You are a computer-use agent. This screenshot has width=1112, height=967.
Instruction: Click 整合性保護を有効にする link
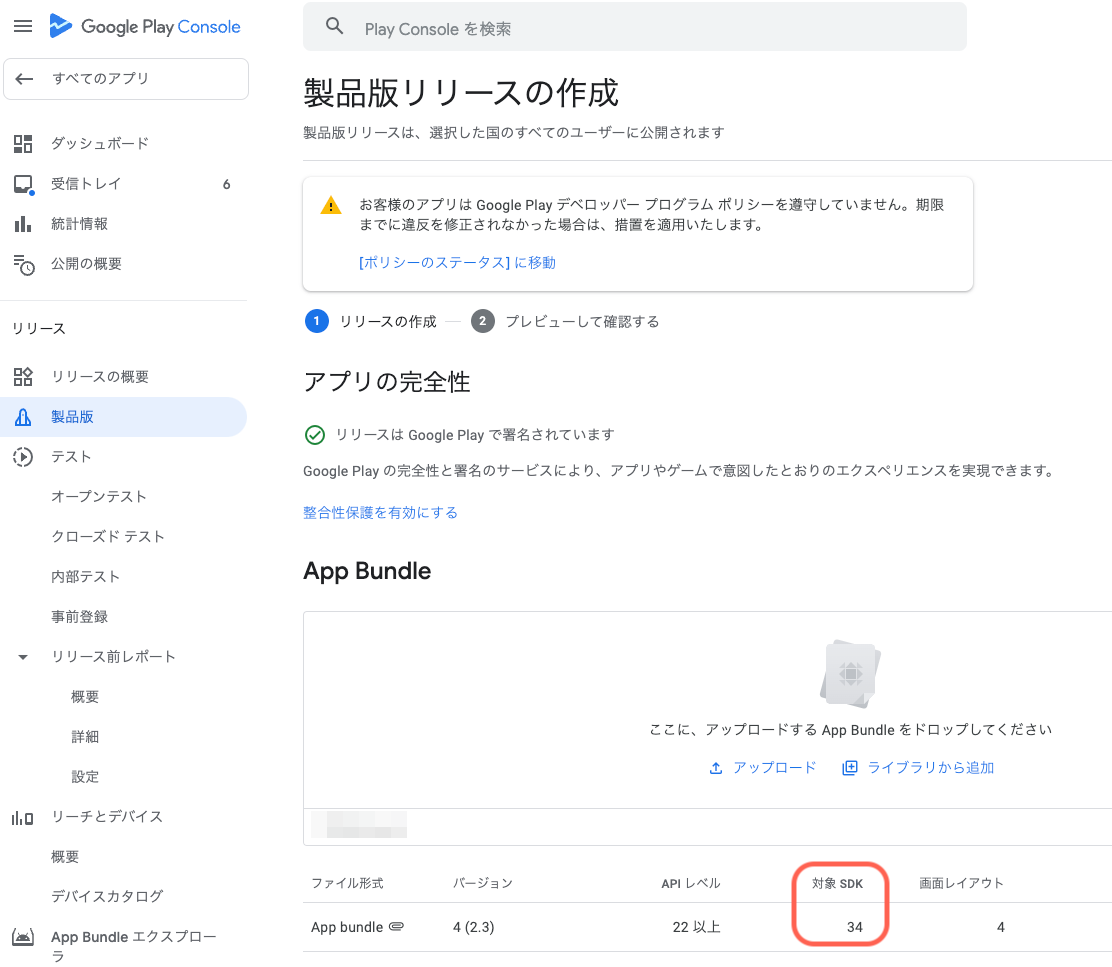tap(380, 512)
